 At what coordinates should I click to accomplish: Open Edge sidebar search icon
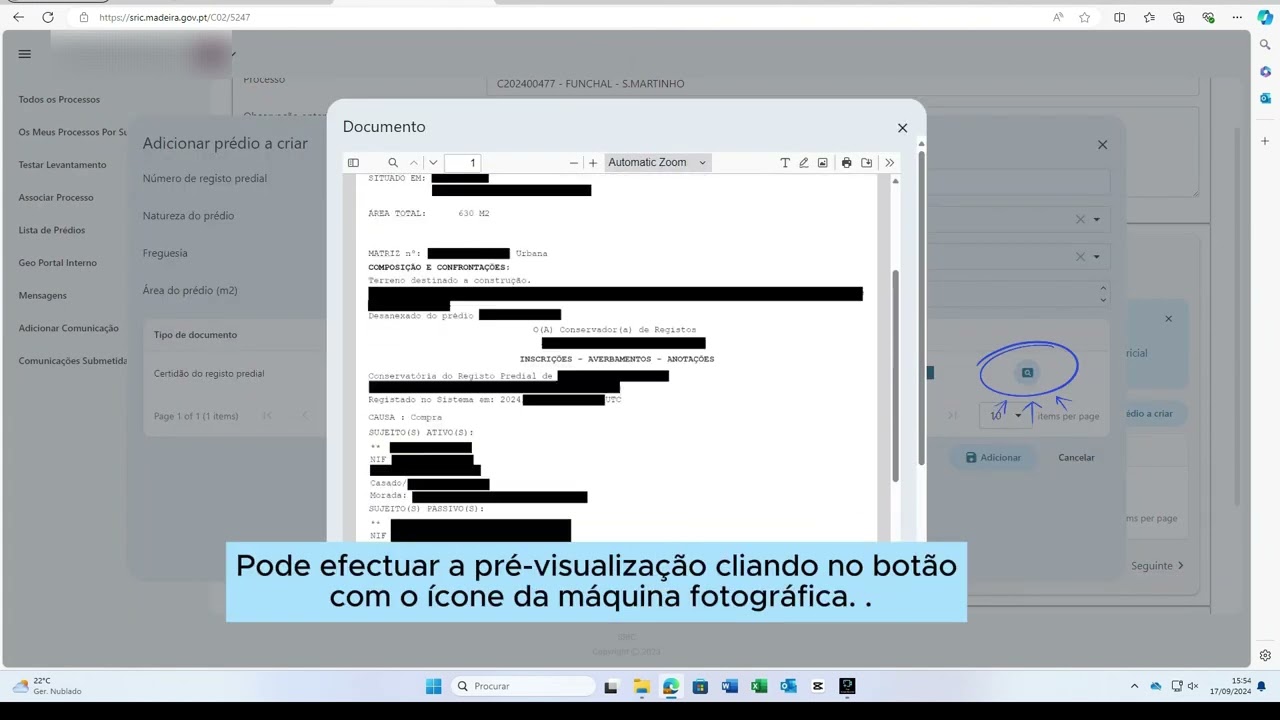pyautogui.click(x=1265, y=45)
